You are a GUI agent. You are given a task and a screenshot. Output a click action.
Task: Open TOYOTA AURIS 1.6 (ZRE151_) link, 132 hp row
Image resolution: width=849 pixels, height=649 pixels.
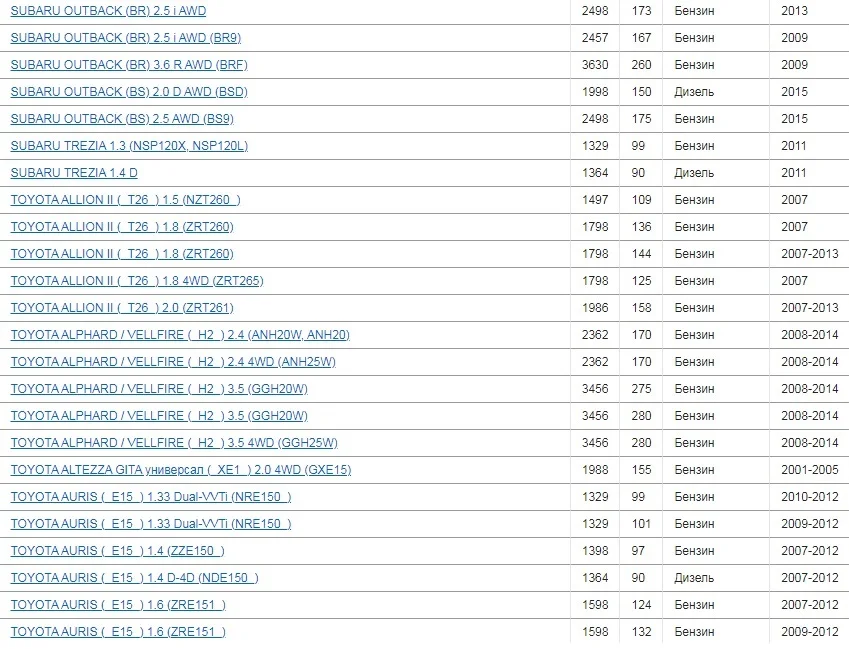click(118, 633)
